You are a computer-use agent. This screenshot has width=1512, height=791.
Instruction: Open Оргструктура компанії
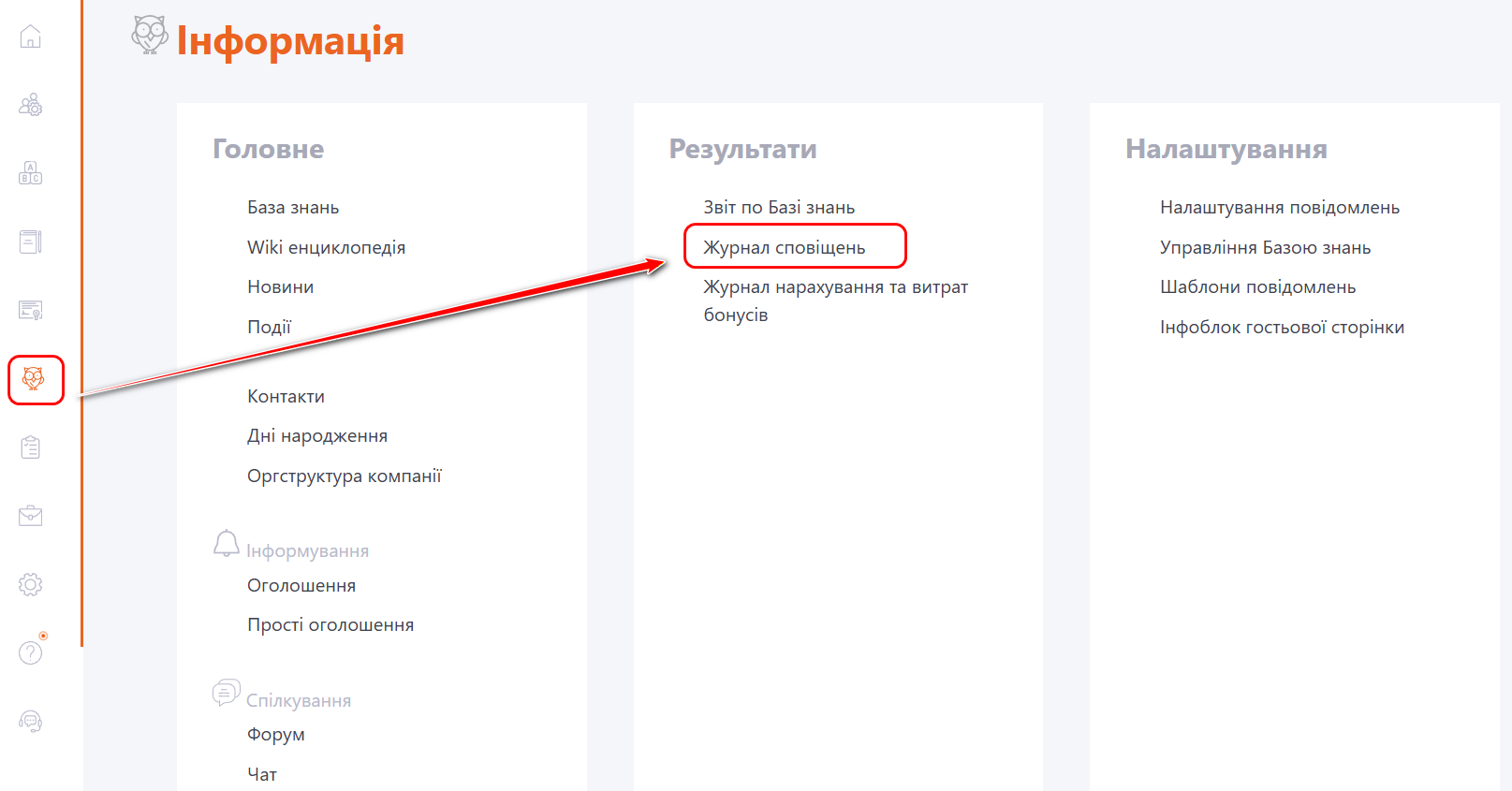click(x=344, y=476)
